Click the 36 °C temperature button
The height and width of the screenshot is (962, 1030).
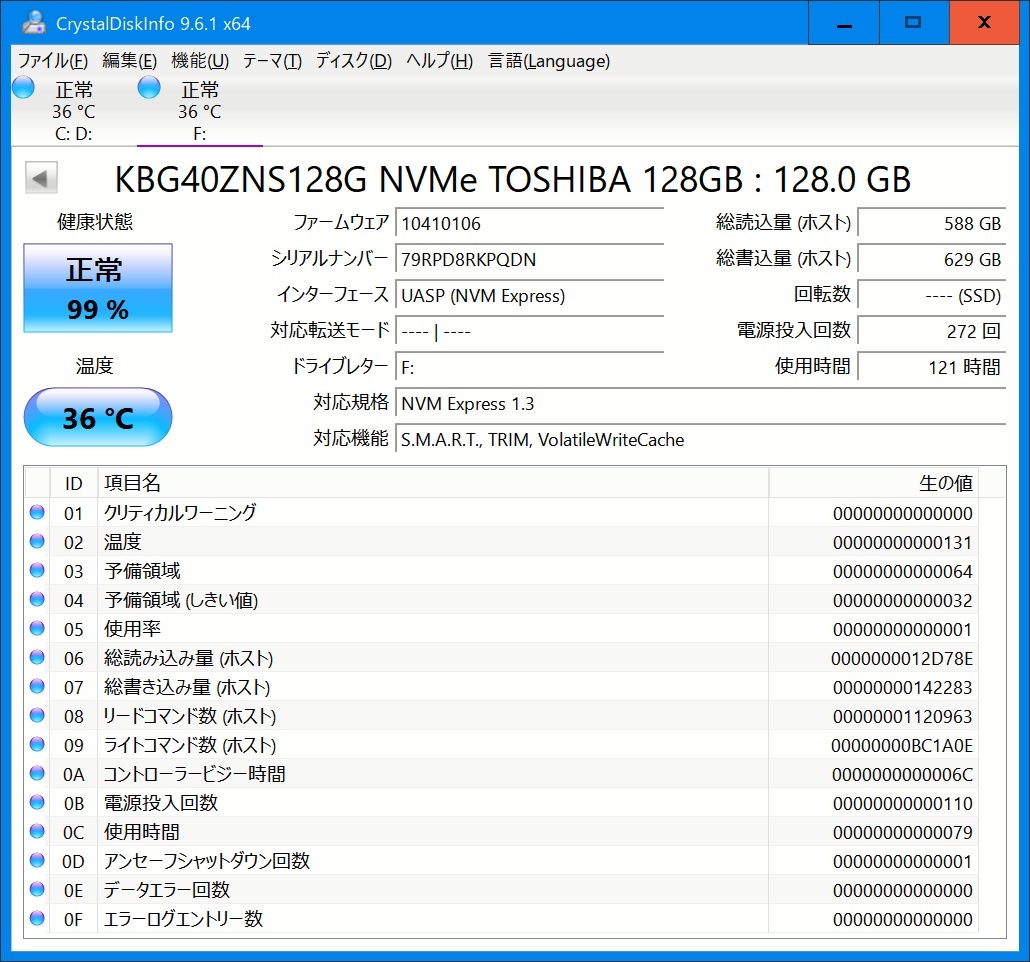(x=98, y=417)
